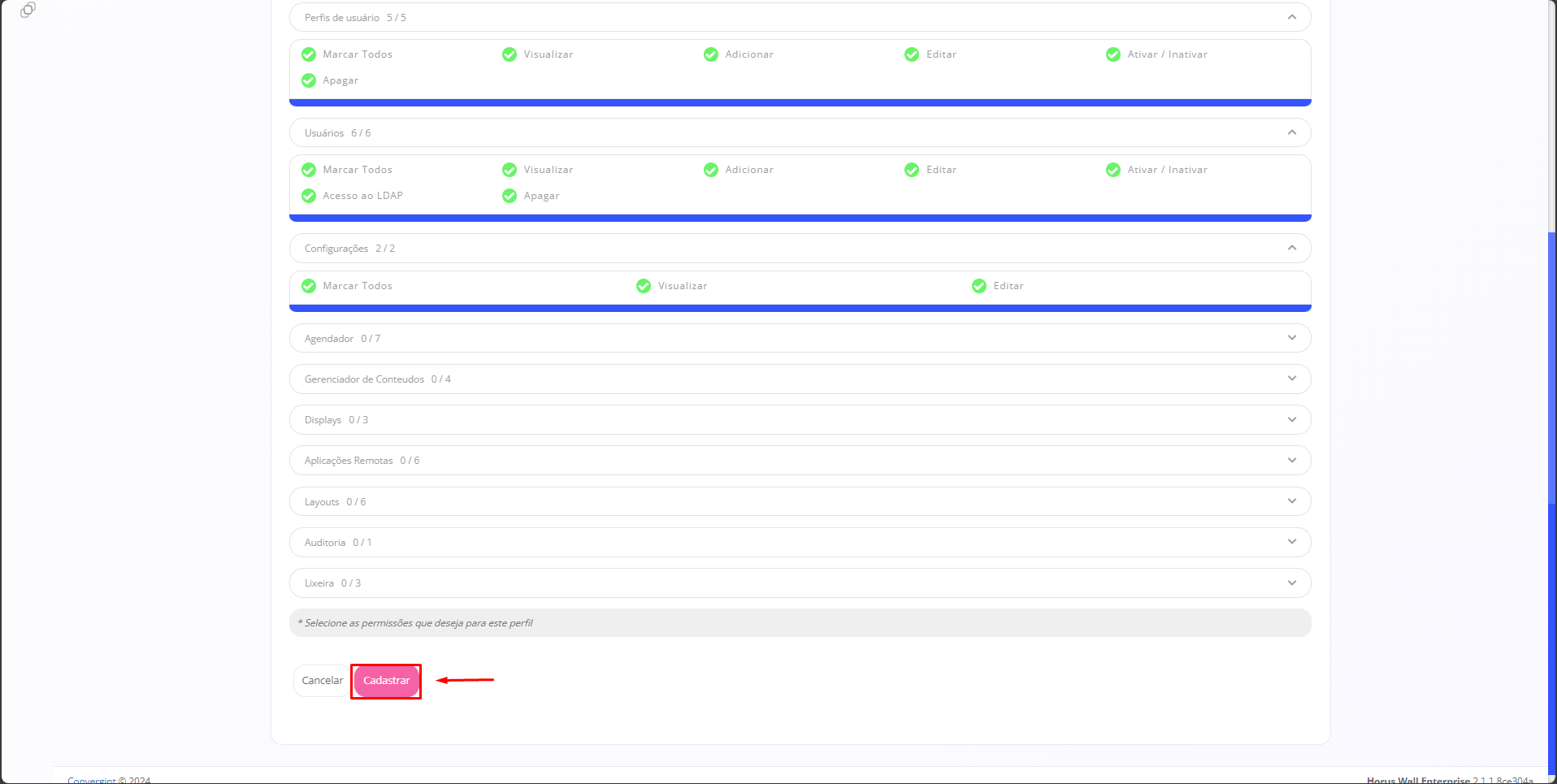1557x784 pixels.
Task: Expand Gerenciador de Conteudos section
Action: pos(1291,379)
